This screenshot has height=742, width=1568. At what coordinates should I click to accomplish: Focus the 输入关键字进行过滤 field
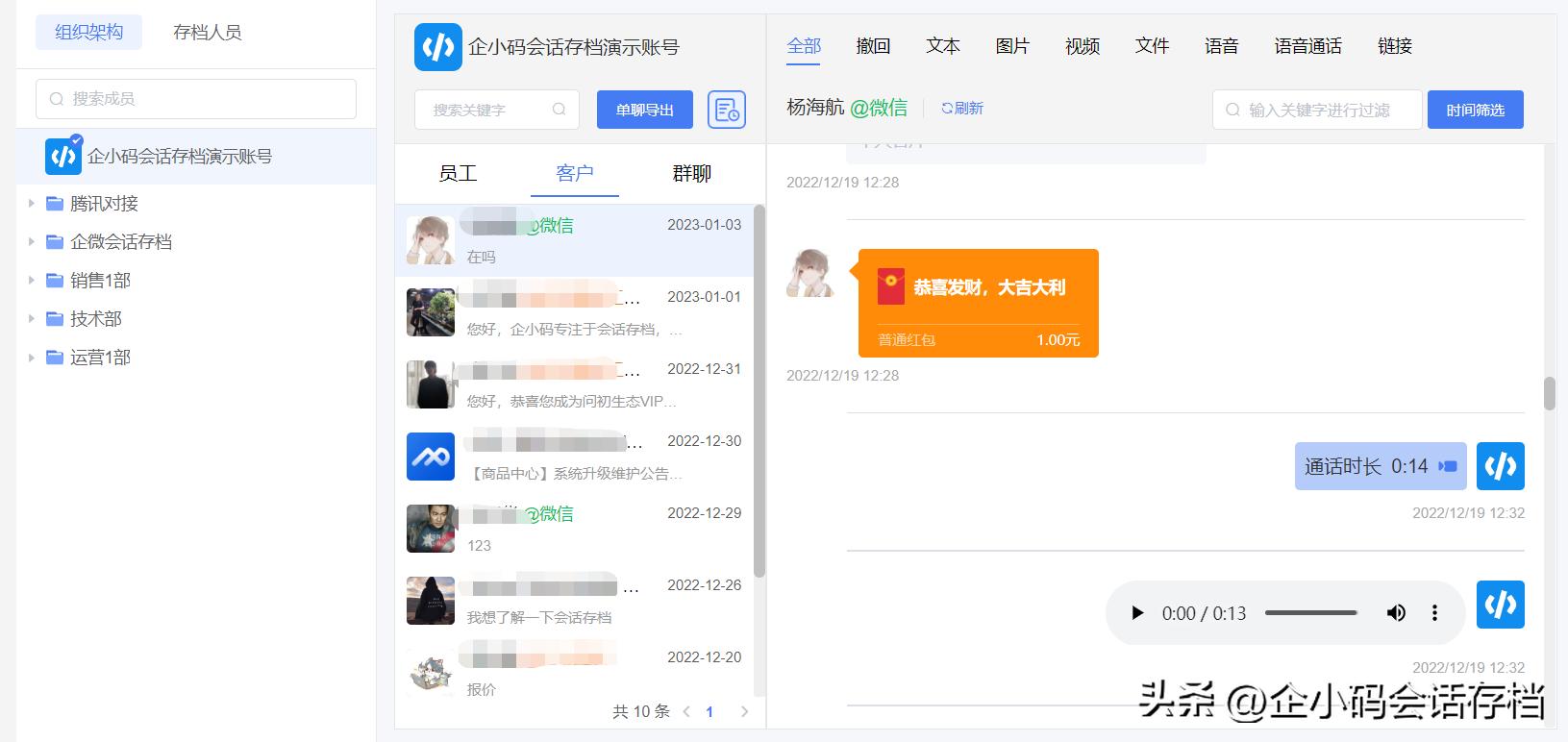(1317, 110)
